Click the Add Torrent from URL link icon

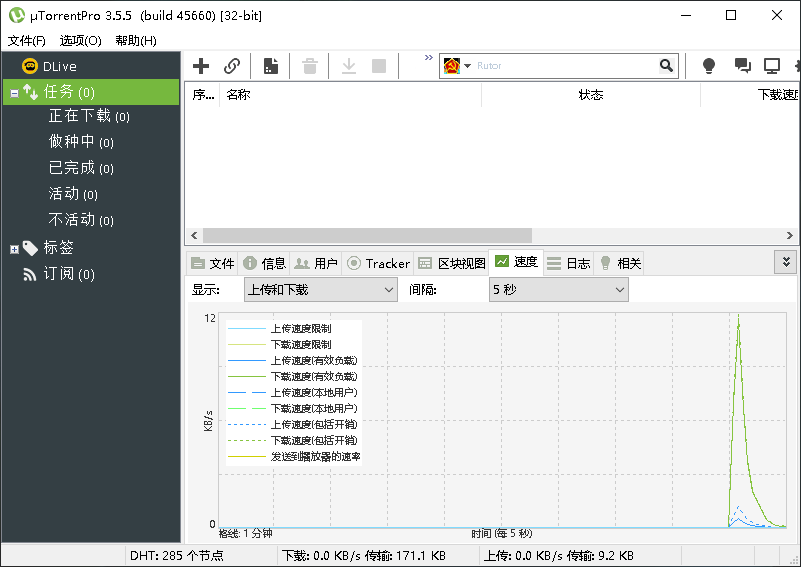232,66
